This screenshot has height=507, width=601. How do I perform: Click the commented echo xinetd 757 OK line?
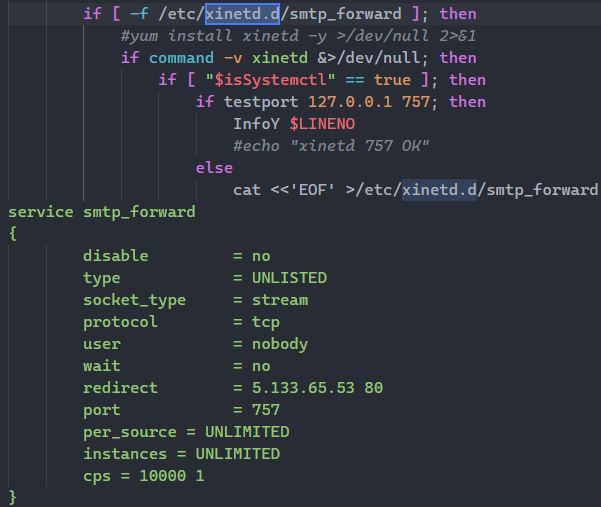(331, 146)
